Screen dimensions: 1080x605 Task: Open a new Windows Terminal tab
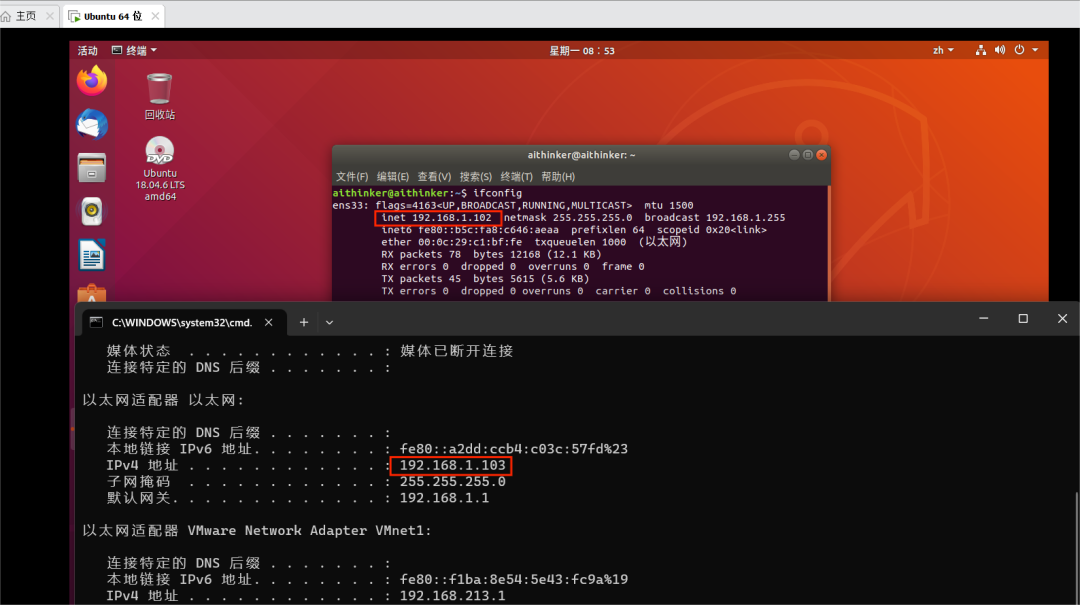pos(304,322)
